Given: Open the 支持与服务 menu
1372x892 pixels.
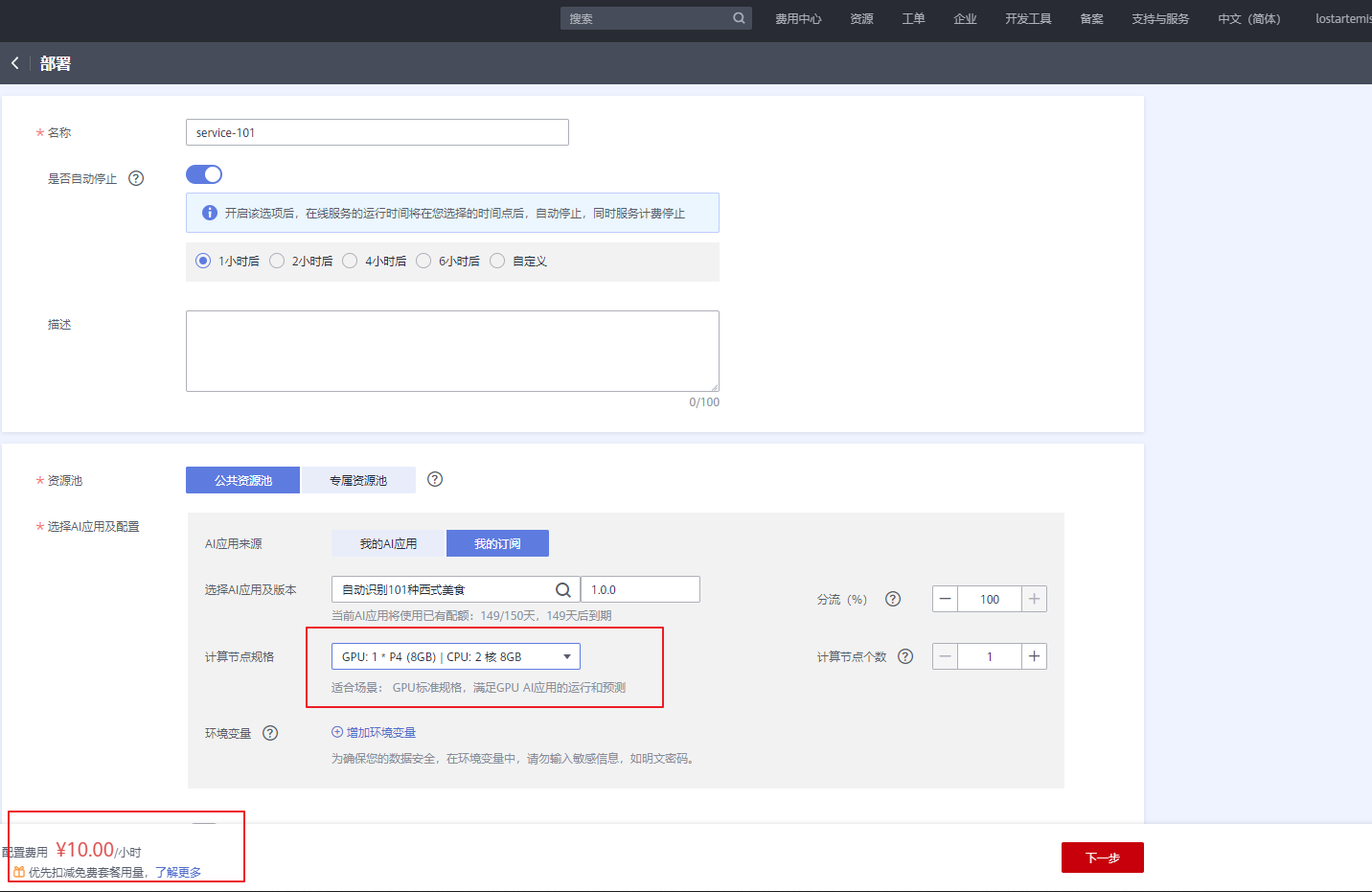Looking at the screenshot, I should (x=1160, y=19).
